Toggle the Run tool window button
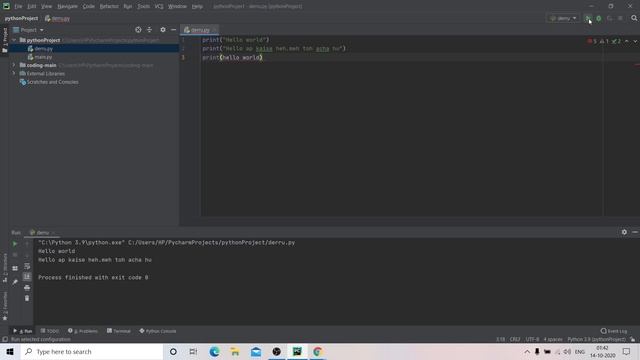 pyautogui.click(x=23, y=331)
